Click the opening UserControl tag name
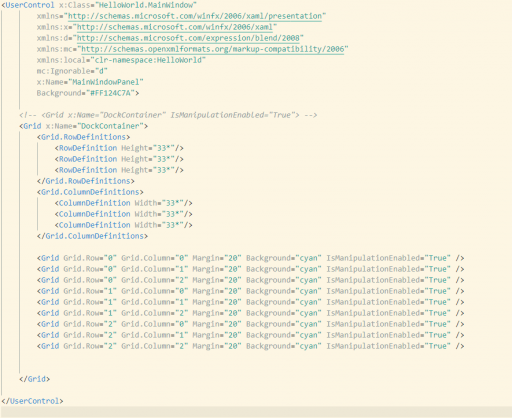Viewport: 512px width, 418px height. pyautogui.click(x=30, y=5)
